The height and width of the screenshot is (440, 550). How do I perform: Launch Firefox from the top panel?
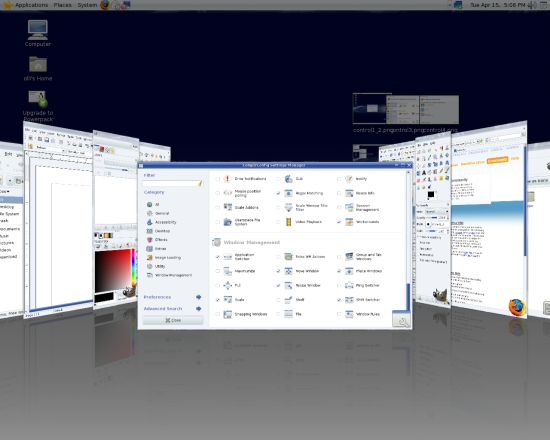coord(105,5)
